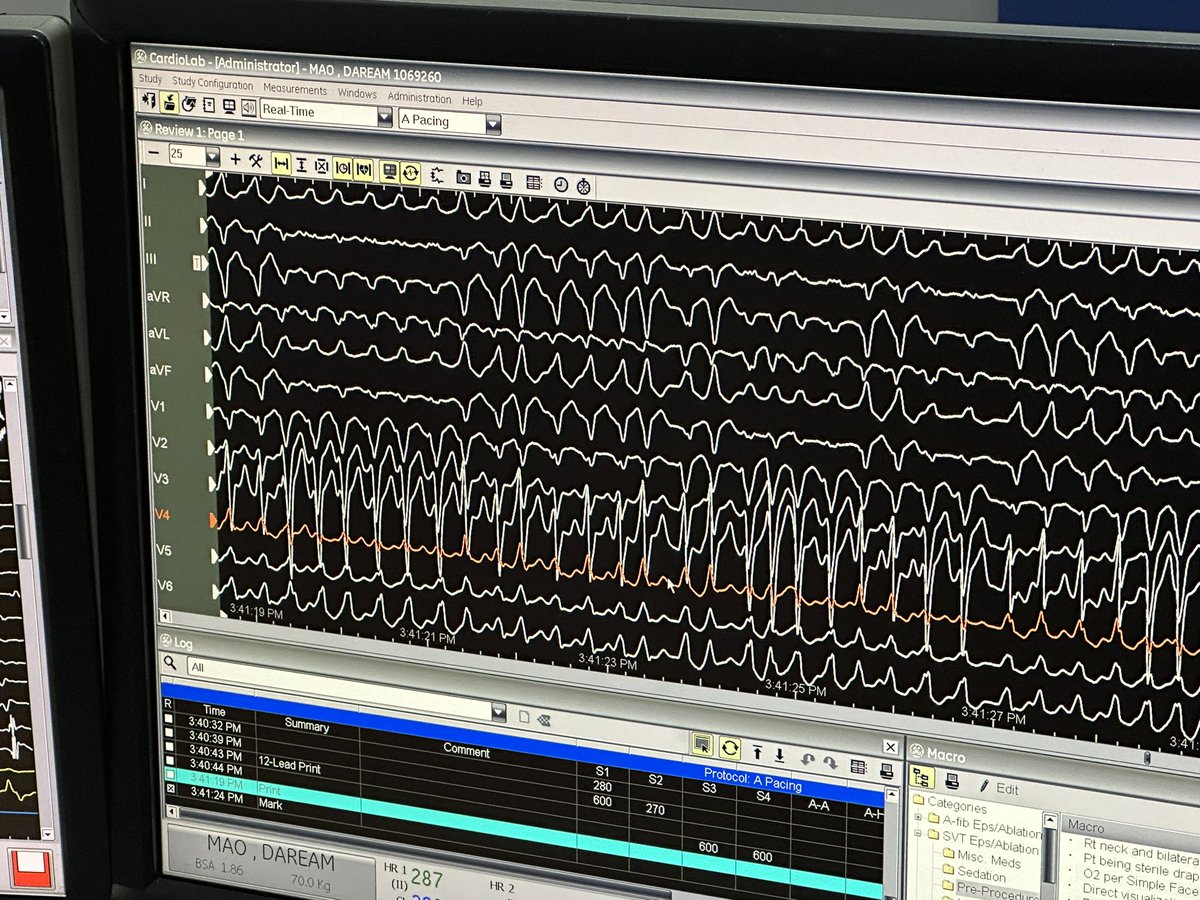
Task: Click the camera snapshot icon
Action: (463, 177)
